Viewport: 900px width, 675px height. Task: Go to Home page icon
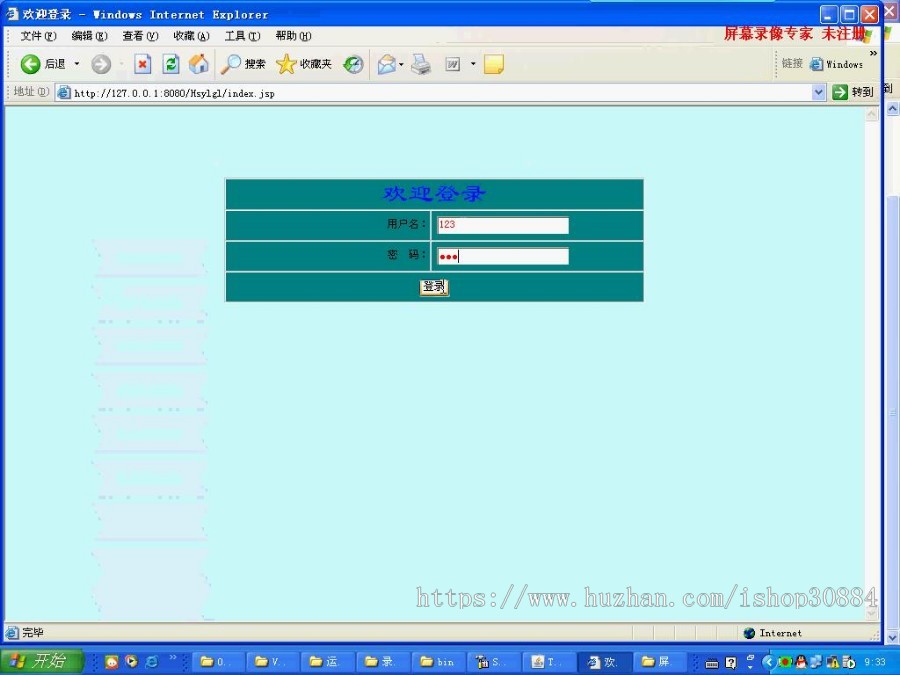pyautogui.click(x=199, y=64)
